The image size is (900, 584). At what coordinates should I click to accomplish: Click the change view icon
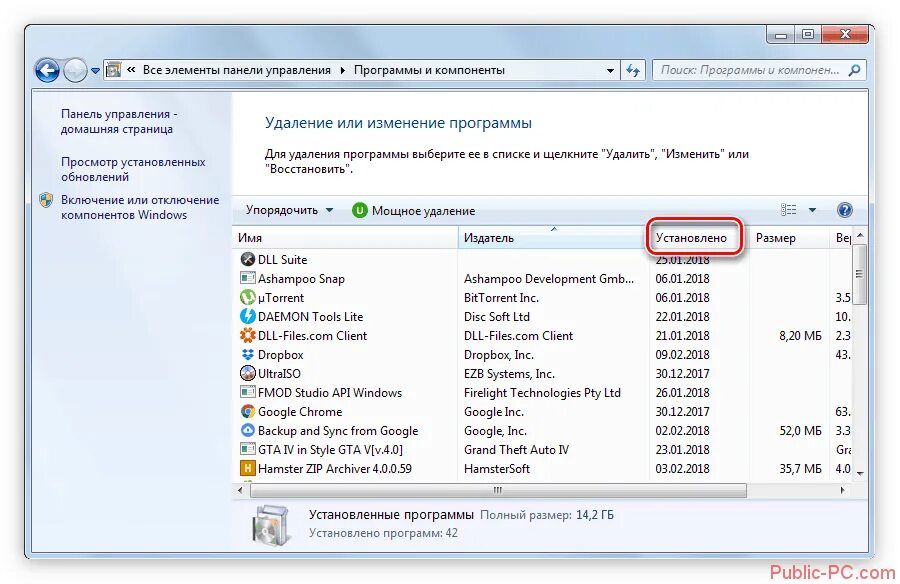click(789, 210)
